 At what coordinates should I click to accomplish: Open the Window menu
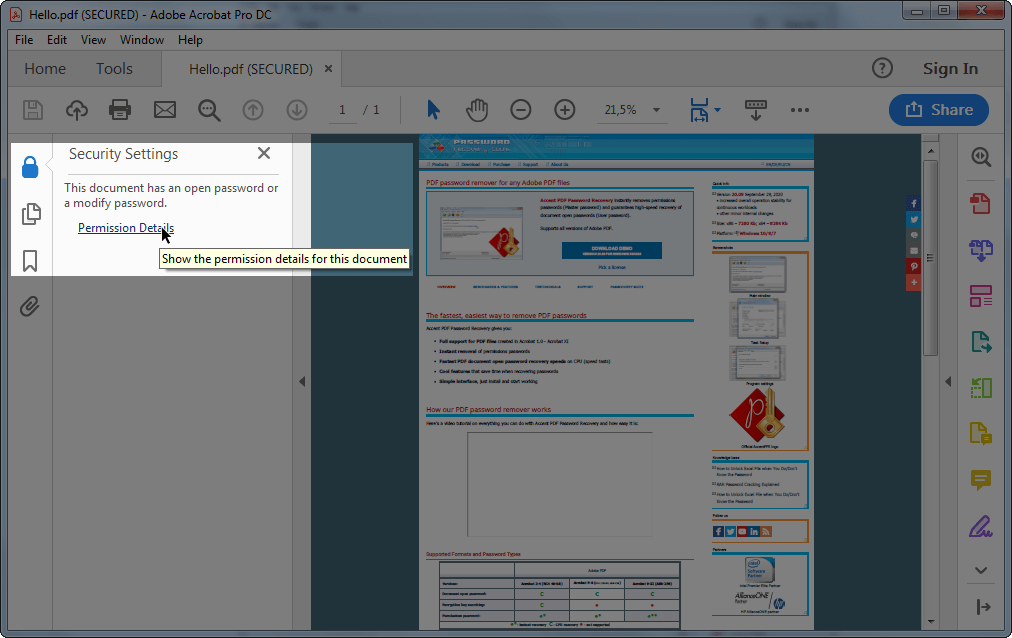click(x=141, y=40)
